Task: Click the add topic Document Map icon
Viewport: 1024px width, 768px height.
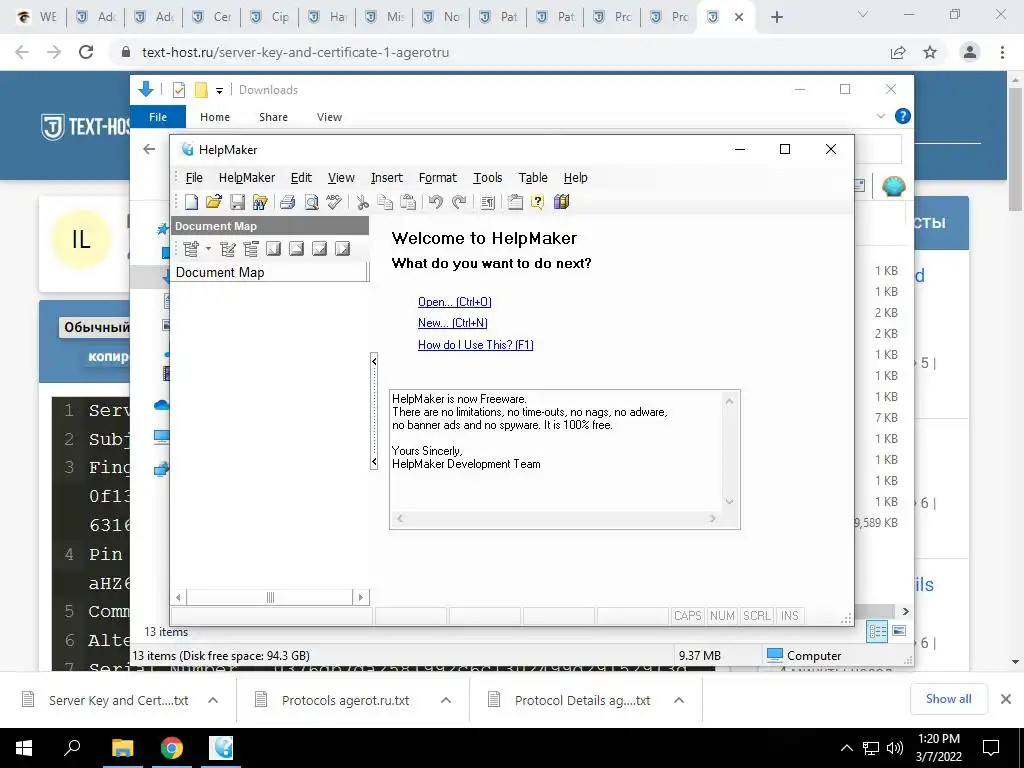Action: click(191, 249)
